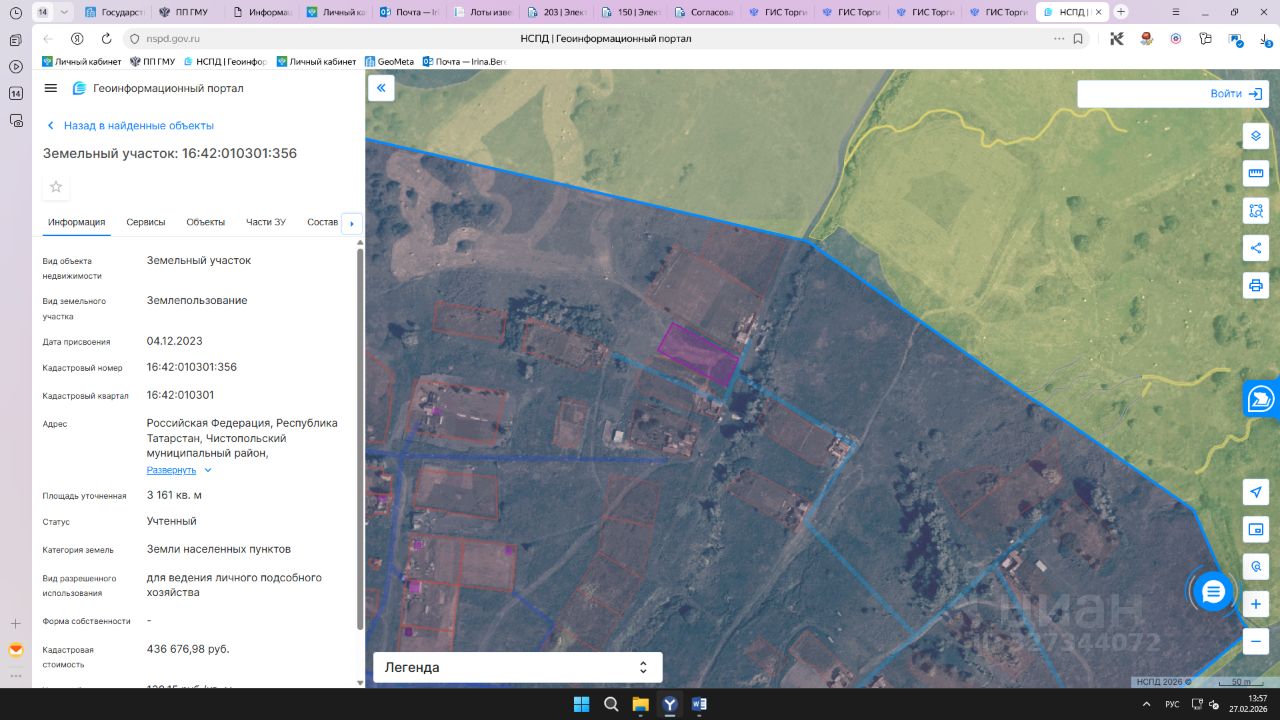Open Microsoft Word from the taskbar
This screenshot has width=1280, height=720.
point(699,704)
